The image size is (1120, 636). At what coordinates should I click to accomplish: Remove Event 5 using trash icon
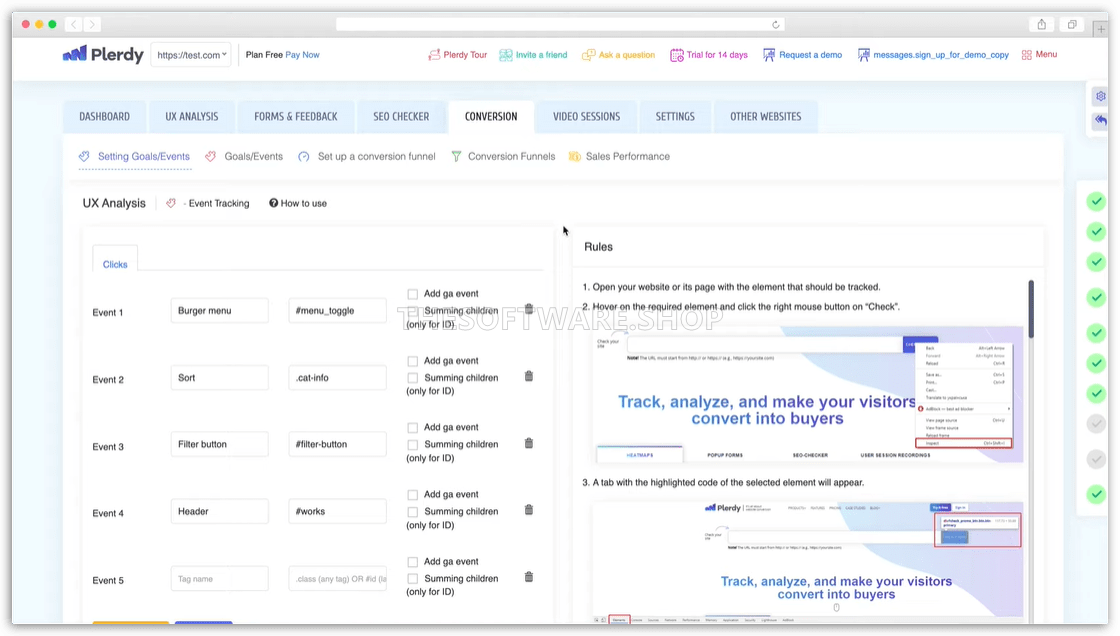pos(529,577)
